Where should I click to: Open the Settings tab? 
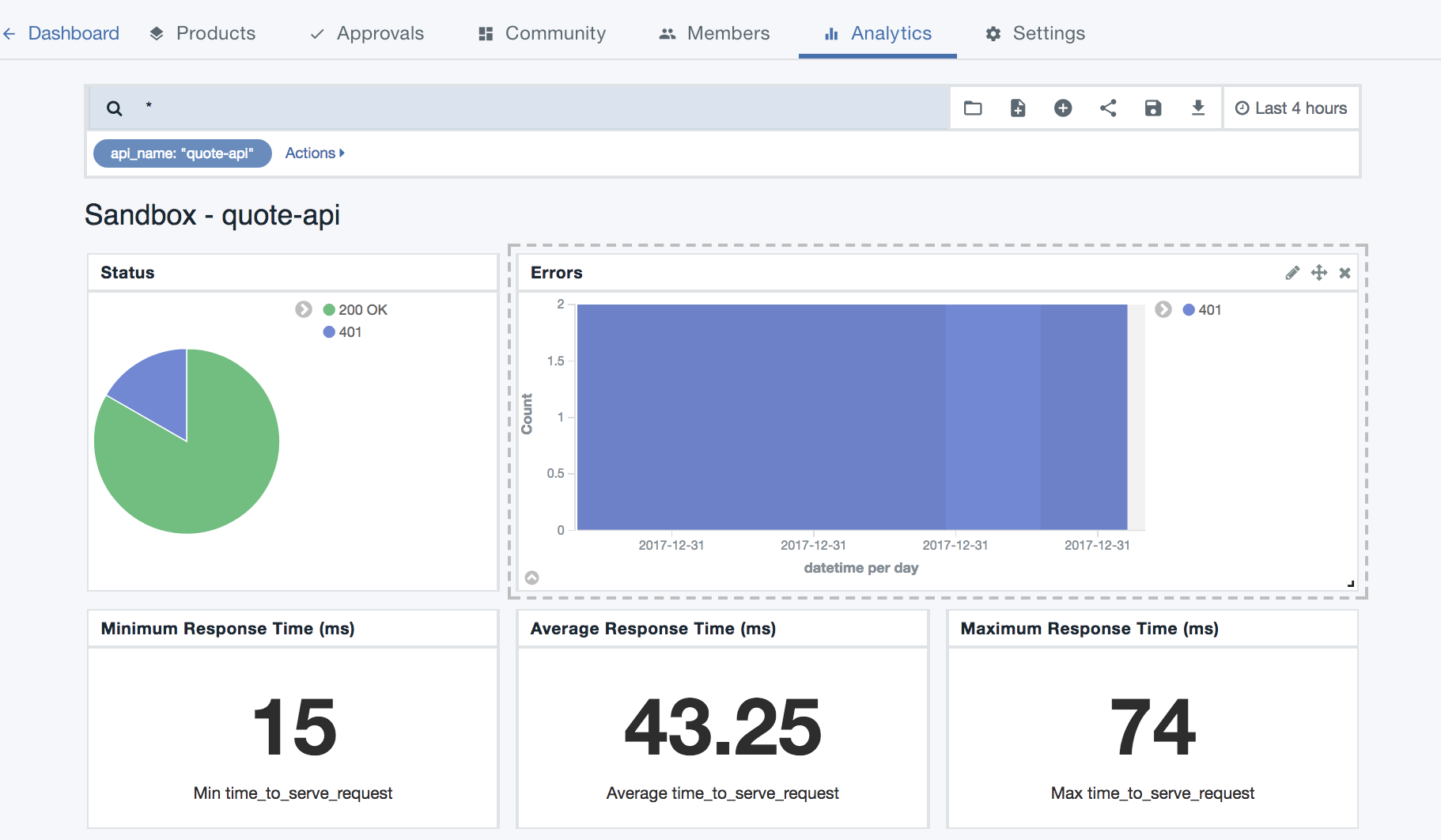[x=1035, y=33]
